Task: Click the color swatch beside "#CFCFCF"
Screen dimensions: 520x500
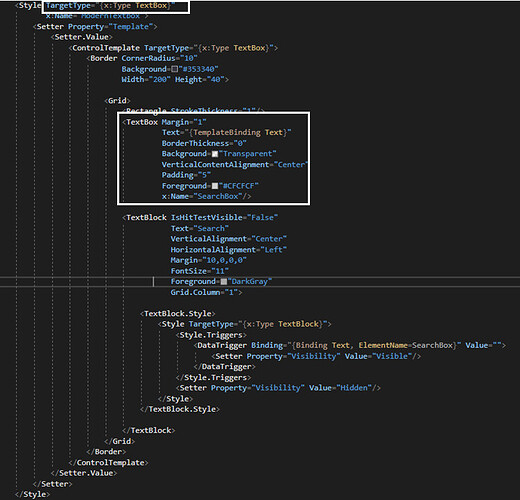Action: click(215, 186)
